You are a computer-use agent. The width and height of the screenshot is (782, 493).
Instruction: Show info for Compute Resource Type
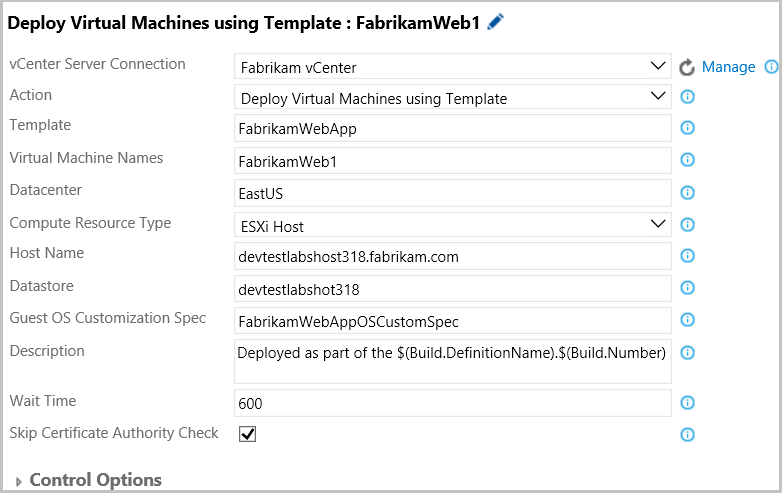coord(688,225)
